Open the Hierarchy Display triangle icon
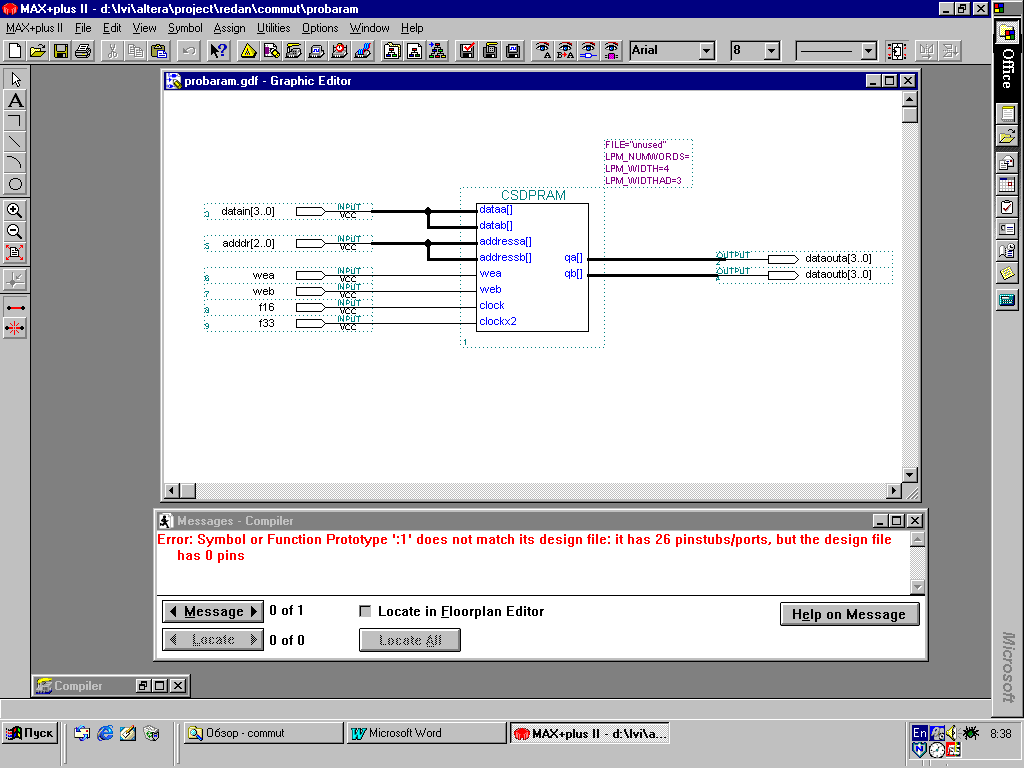Viewport: 1024px width, 768px height. click(x=248, y=51)
